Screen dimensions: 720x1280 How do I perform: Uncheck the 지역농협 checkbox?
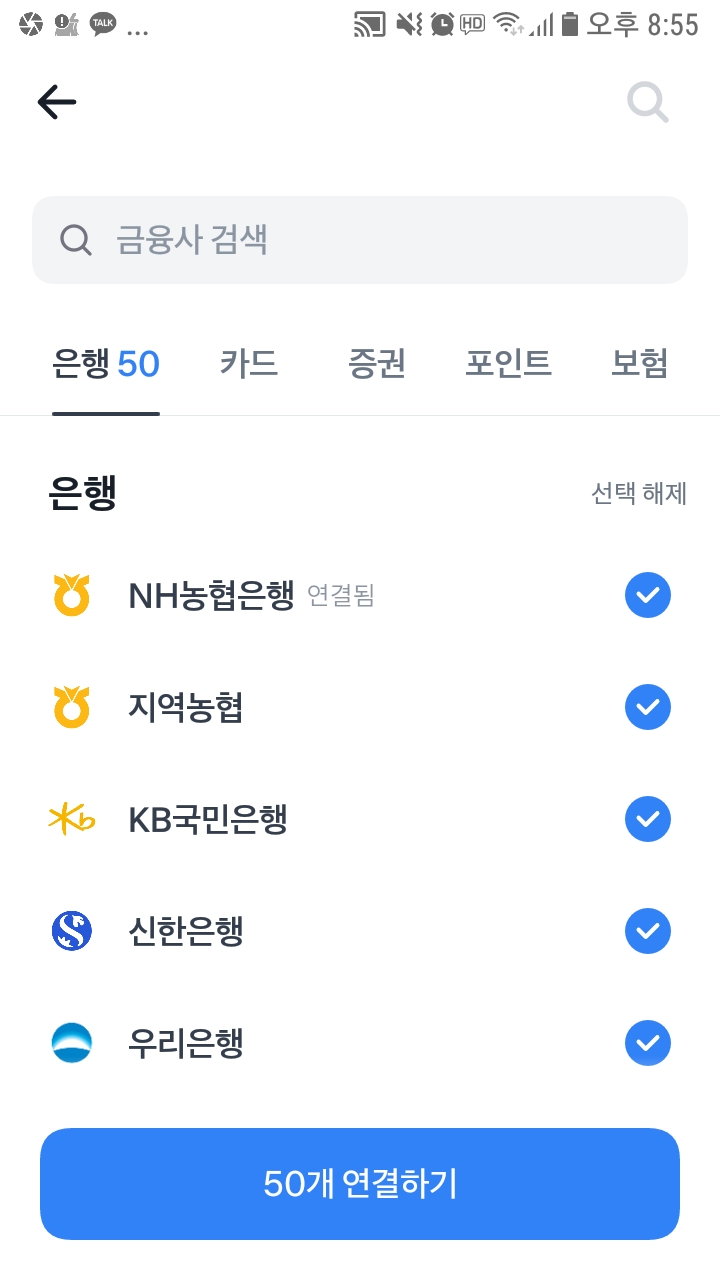[648, 707]
